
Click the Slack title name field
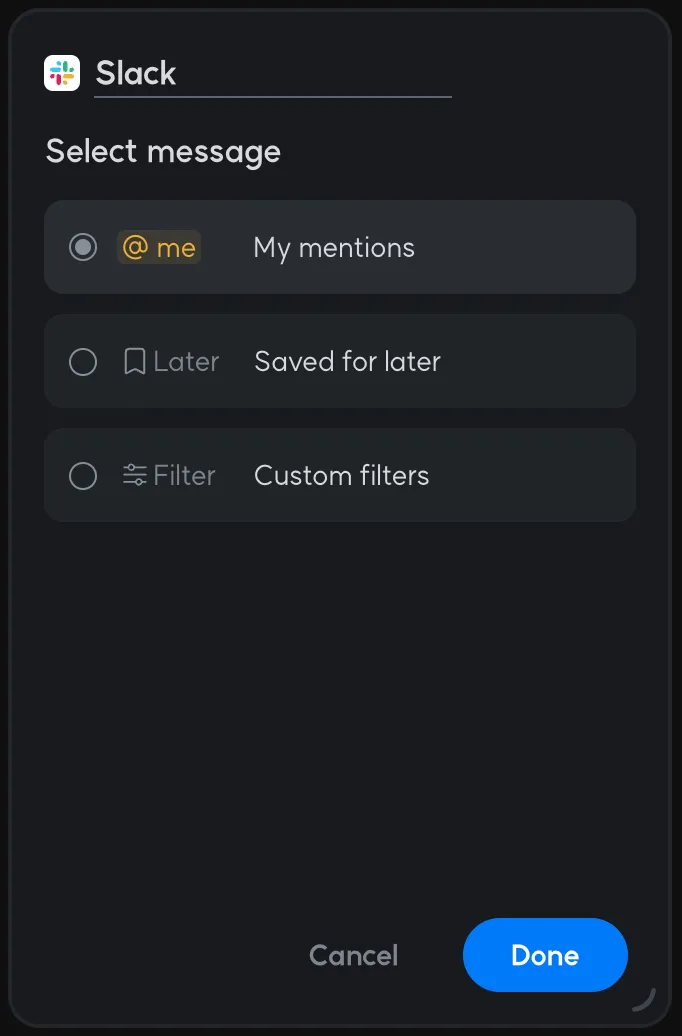(x=270, y=73)
